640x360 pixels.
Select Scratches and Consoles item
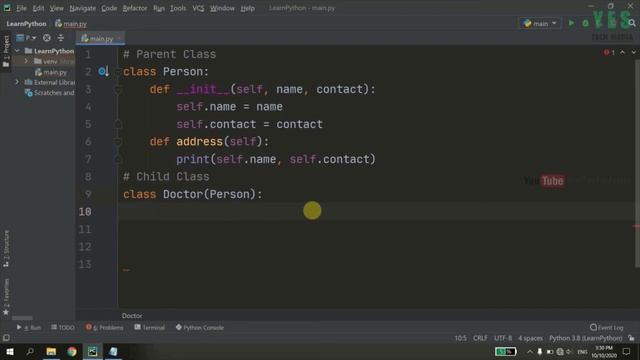(49, 93)
